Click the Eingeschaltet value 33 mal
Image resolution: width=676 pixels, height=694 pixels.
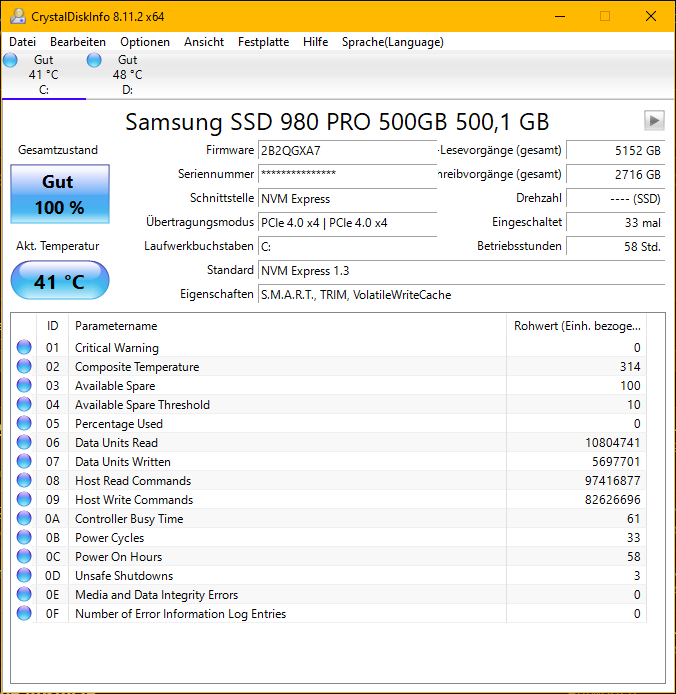tap(615, 222)
